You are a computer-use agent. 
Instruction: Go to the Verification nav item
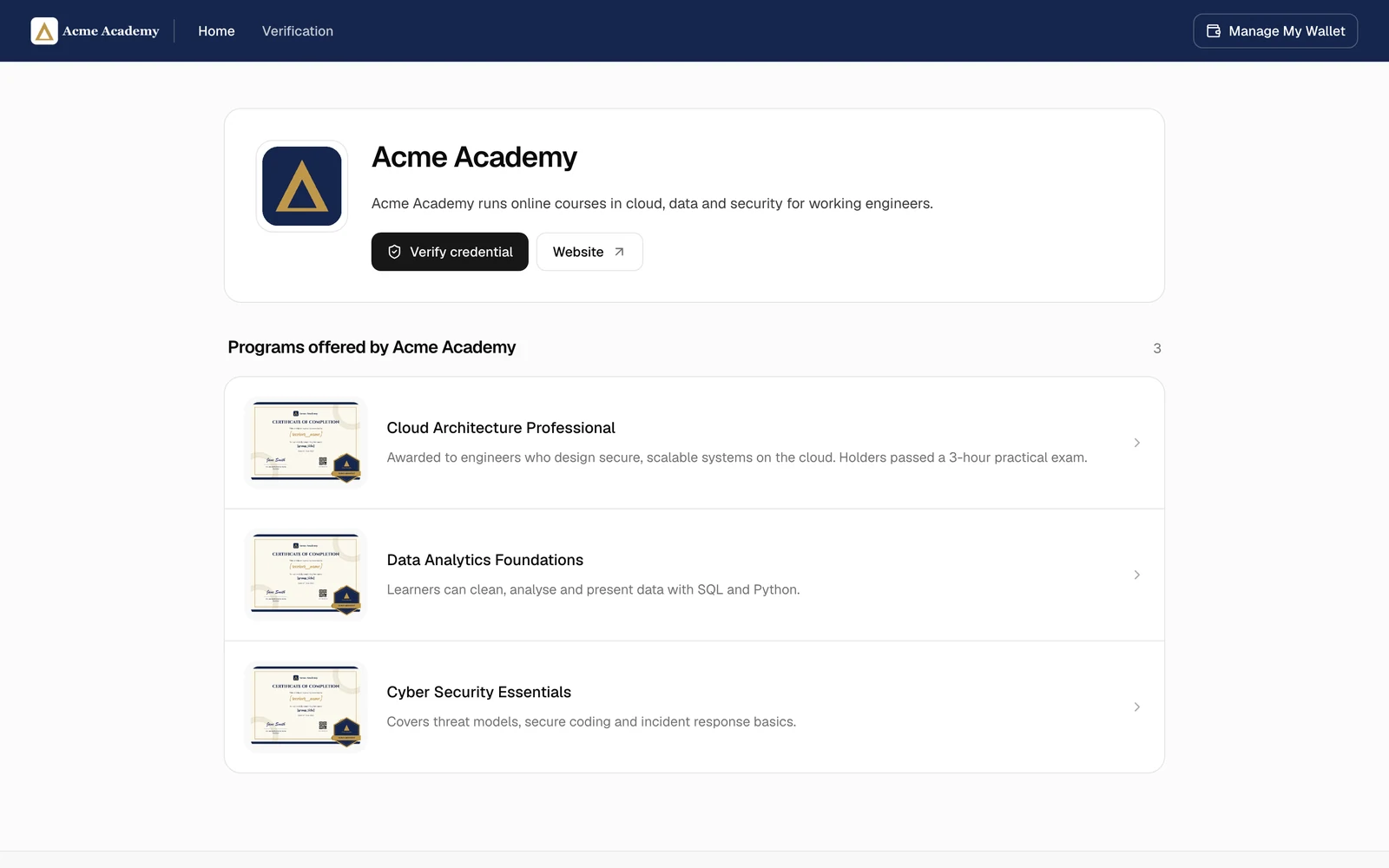[x=298, y=31]
